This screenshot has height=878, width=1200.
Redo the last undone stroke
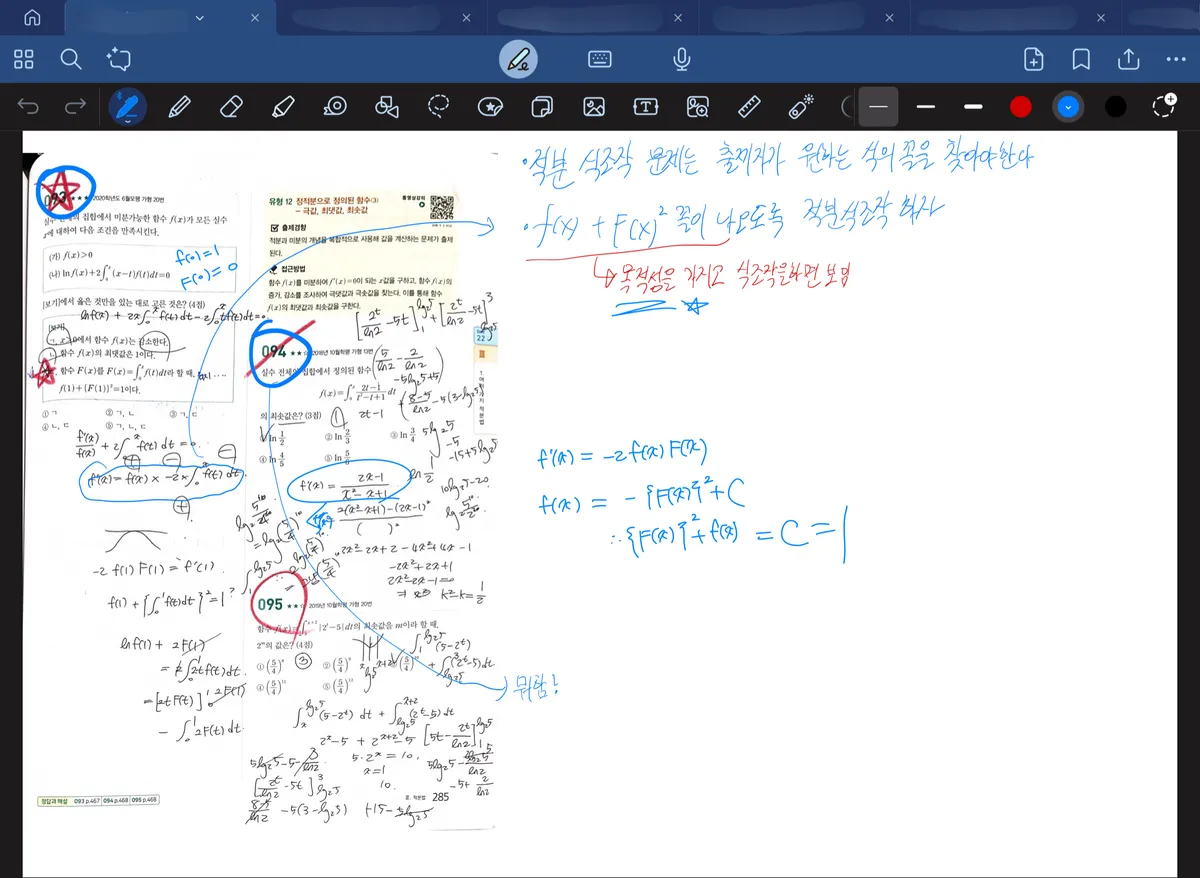(x=75, y=106)
